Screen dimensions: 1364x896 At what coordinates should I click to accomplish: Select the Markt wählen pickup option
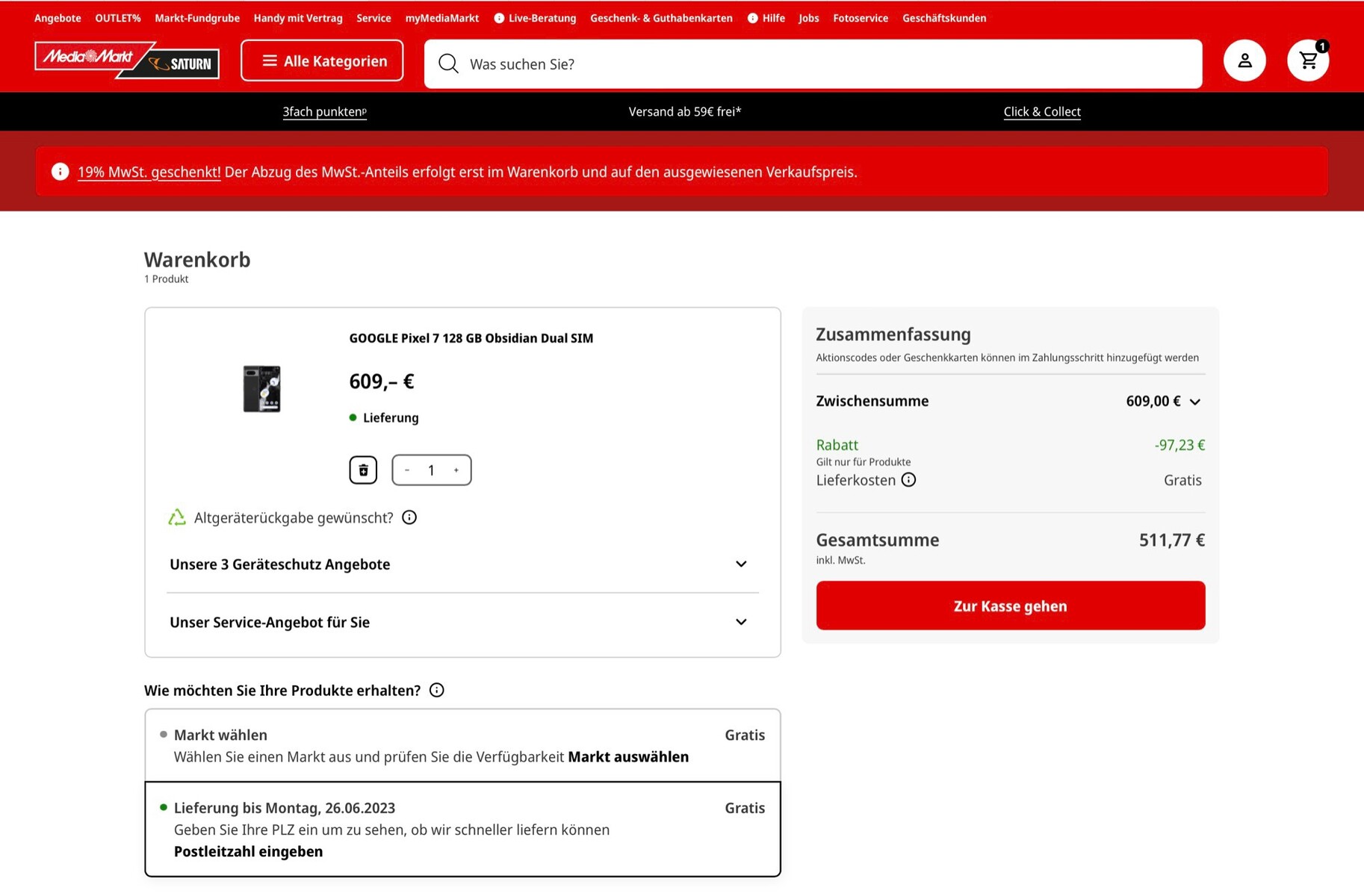[x=462, y=745]
